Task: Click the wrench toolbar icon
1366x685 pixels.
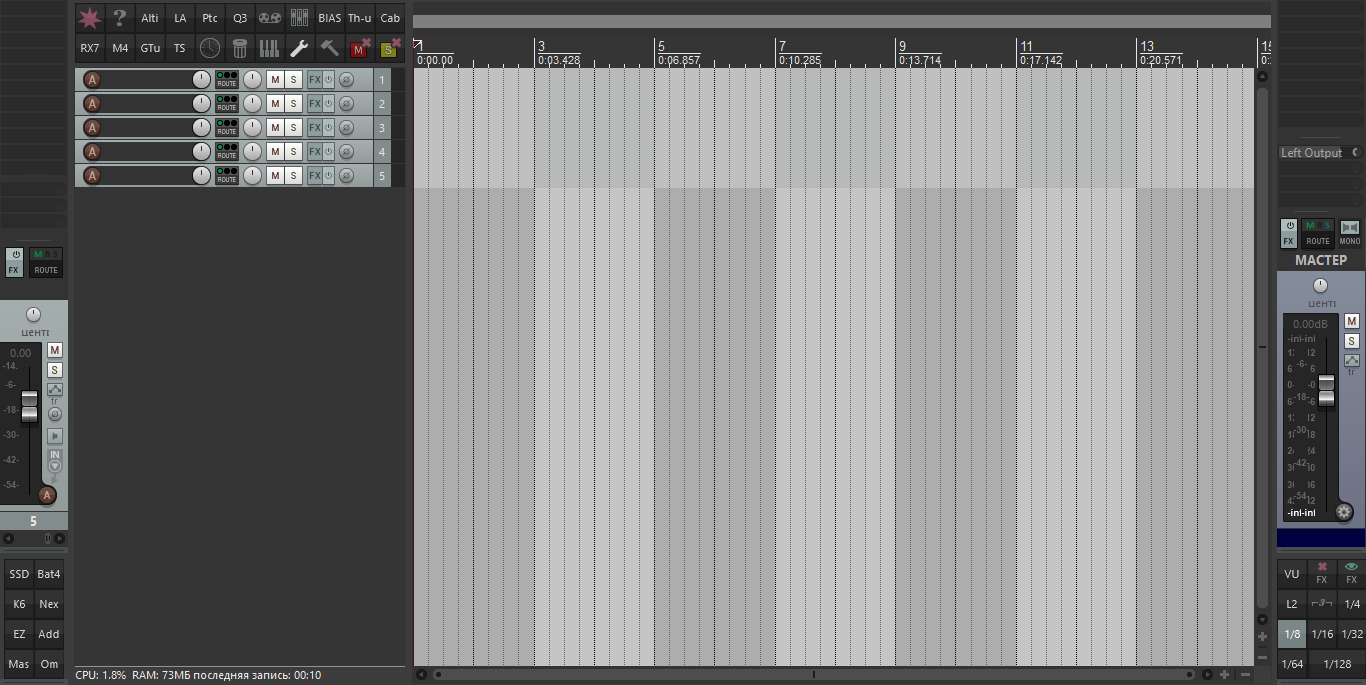Action: pos(299,48)
